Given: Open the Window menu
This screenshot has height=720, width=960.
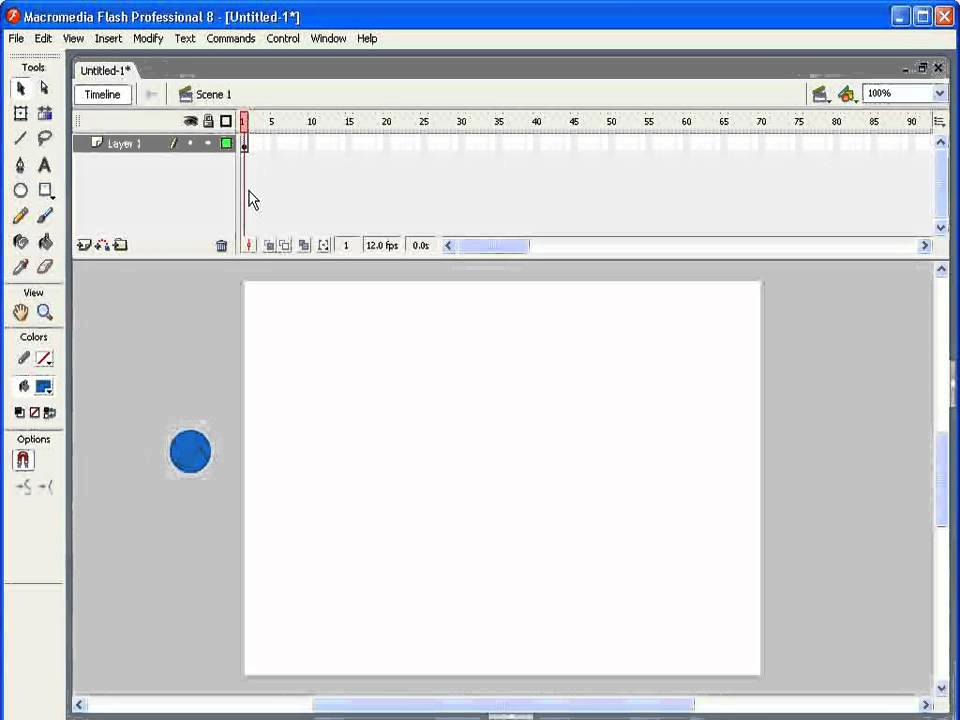Looking at the screenshot, I should pos(328,39).
